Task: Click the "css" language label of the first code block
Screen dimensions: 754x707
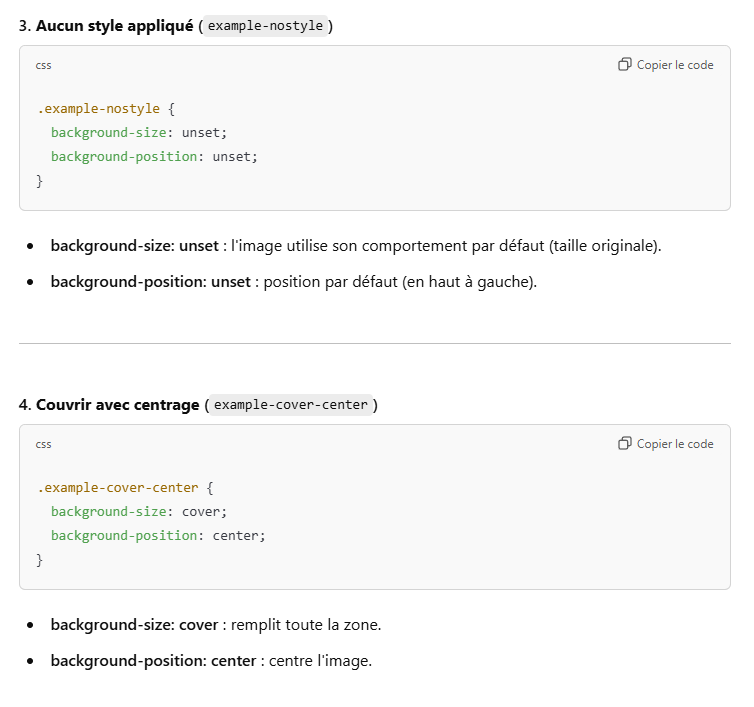Action: [43, 65]
